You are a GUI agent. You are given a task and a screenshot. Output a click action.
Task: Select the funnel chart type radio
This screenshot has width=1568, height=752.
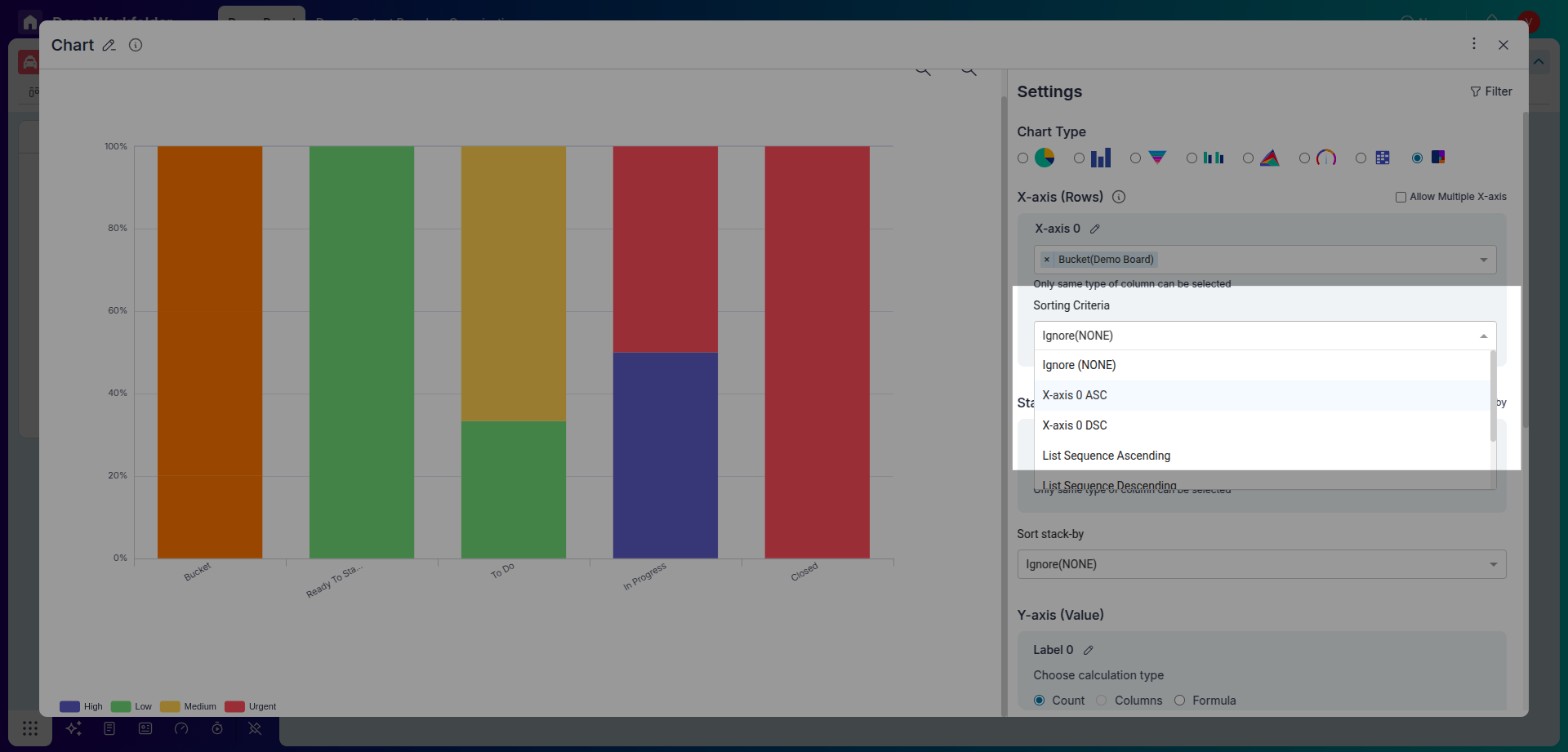(1136, 158)
